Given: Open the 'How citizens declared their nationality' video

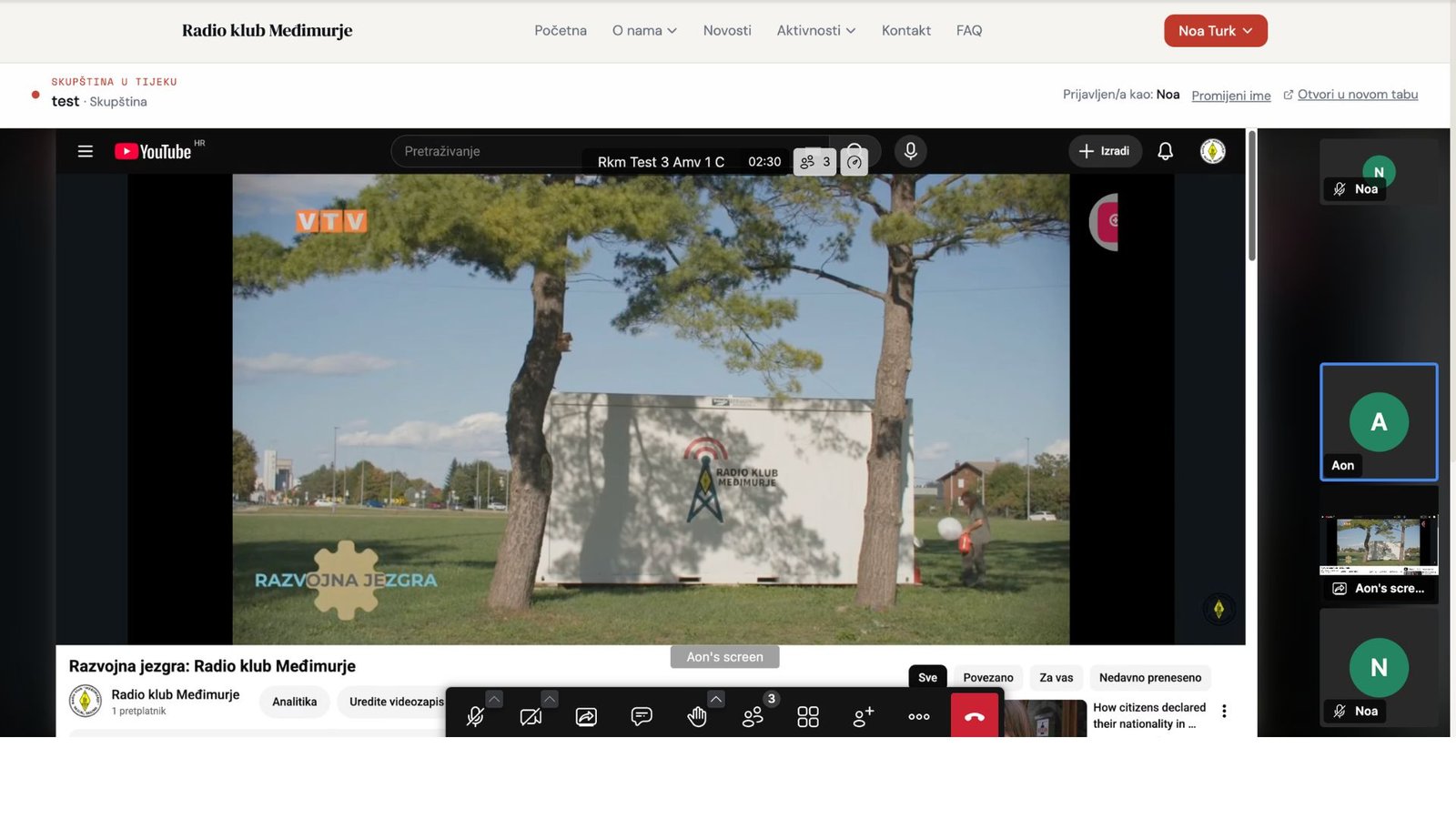Looking at the screenshot, I should point(1149,715).
